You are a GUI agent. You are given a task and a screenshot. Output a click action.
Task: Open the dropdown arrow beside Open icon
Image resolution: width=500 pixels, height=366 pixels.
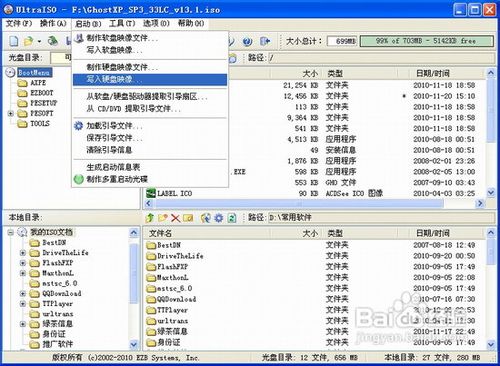39,41
